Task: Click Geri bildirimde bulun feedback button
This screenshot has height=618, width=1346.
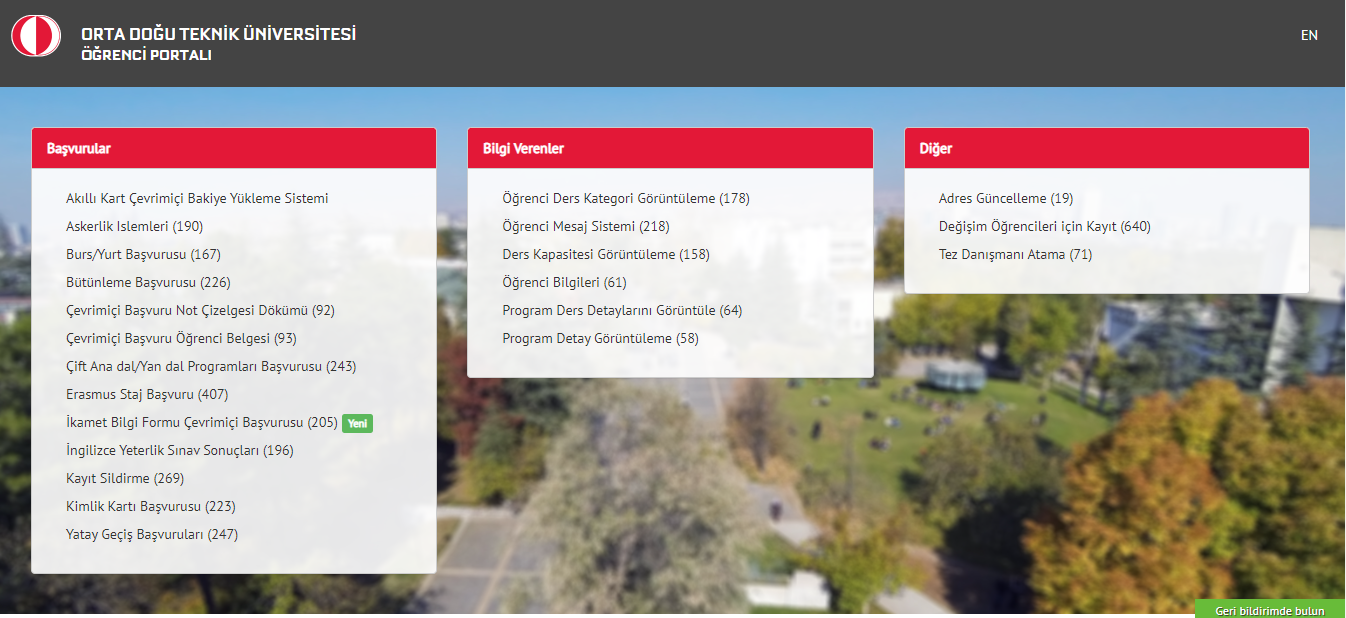Action: (x=1270, y=610)
